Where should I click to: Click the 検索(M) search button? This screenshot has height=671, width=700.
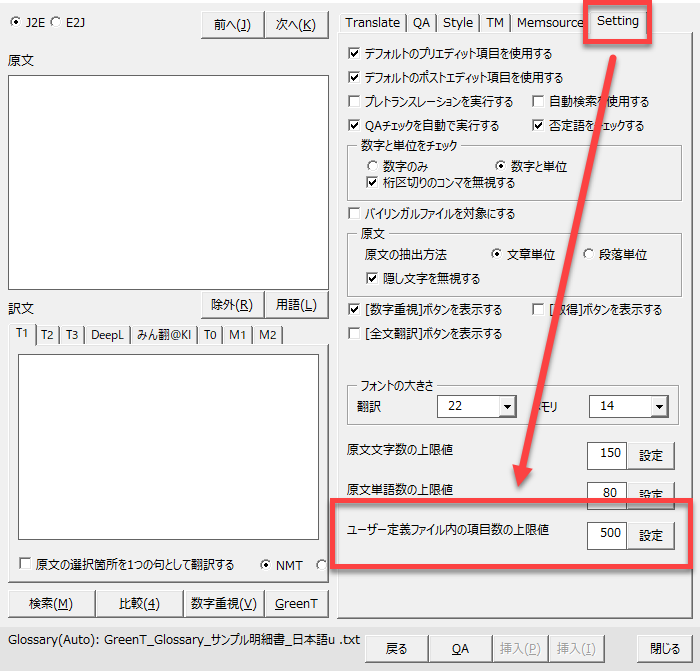[x=50, y=603]
